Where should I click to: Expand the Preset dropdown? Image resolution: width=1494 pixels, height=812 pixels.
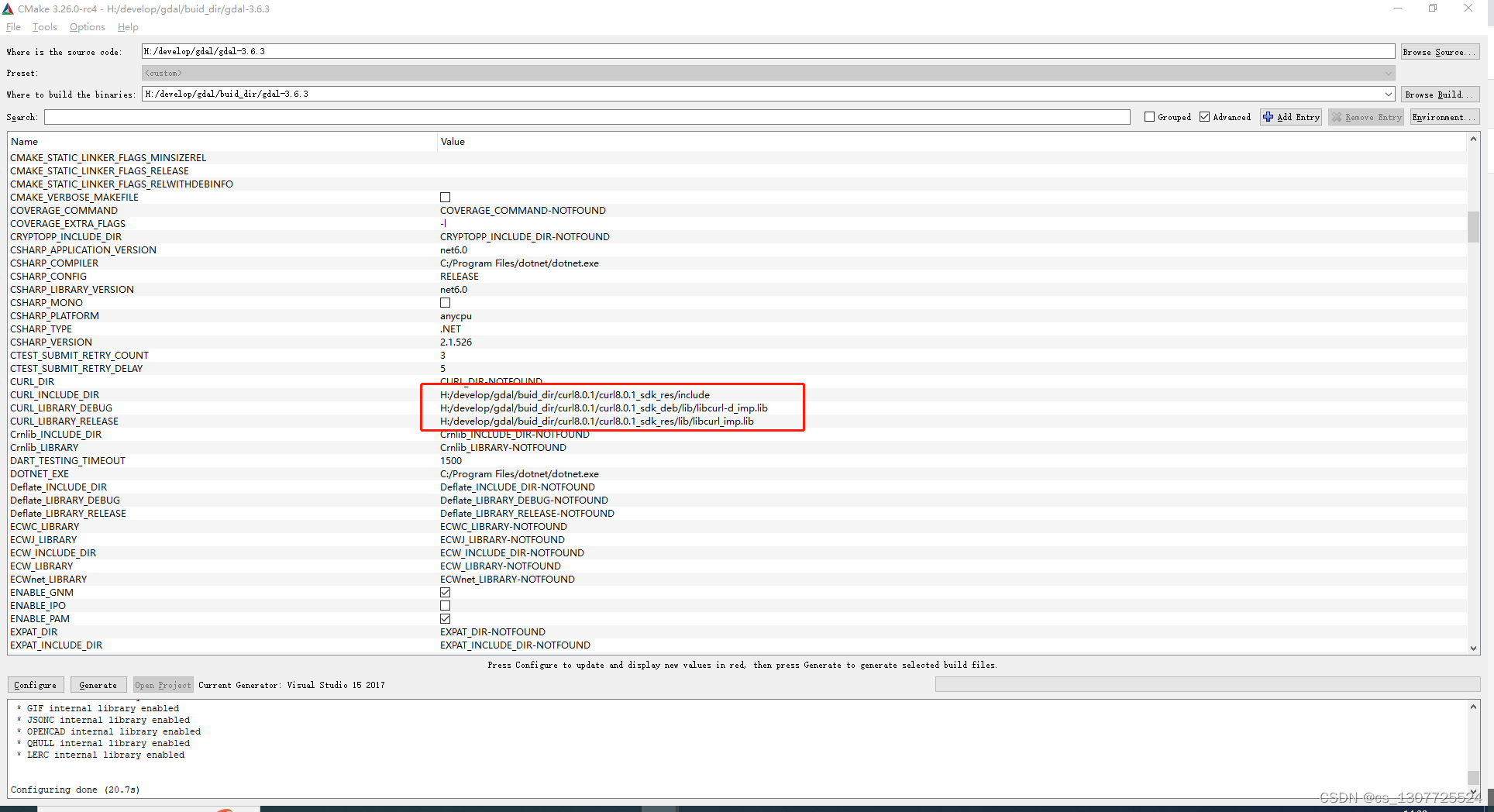1388,73
